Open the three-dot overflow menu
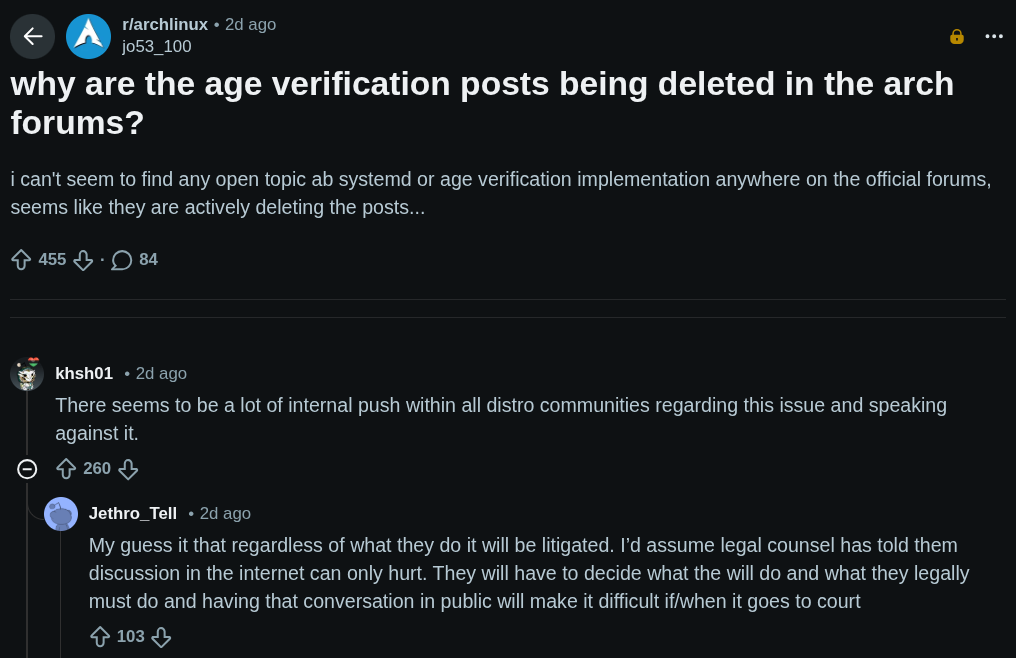Viewport: 1016px width, 658px height. coord(994,36)
